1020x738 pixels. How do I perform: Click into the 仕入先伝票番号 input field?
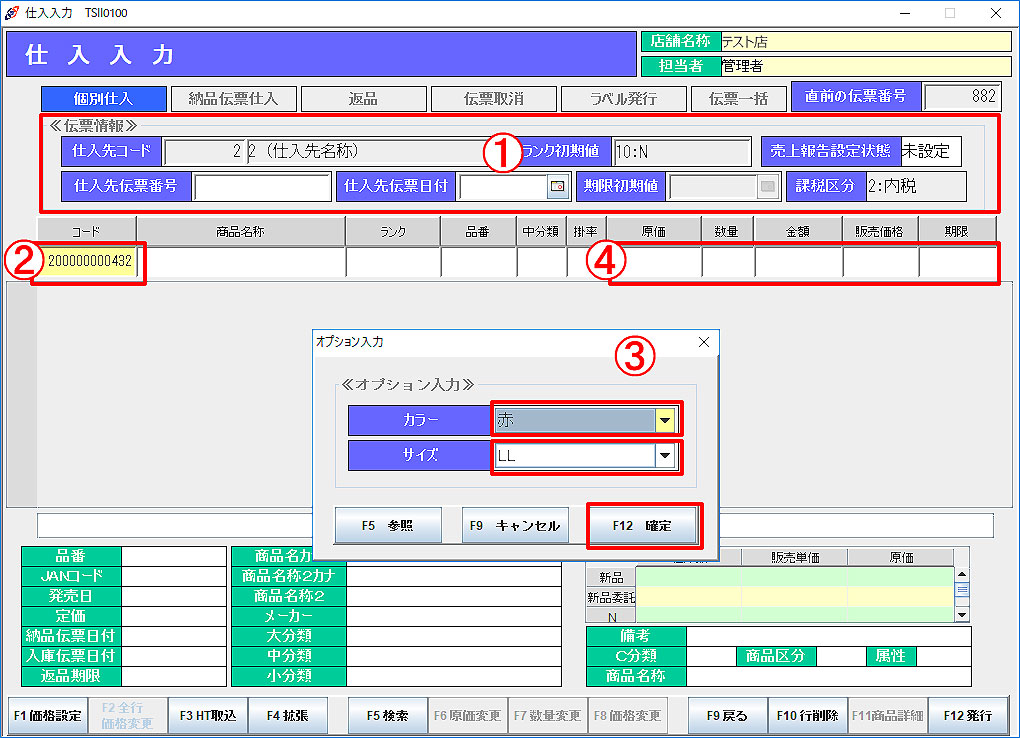262,187
